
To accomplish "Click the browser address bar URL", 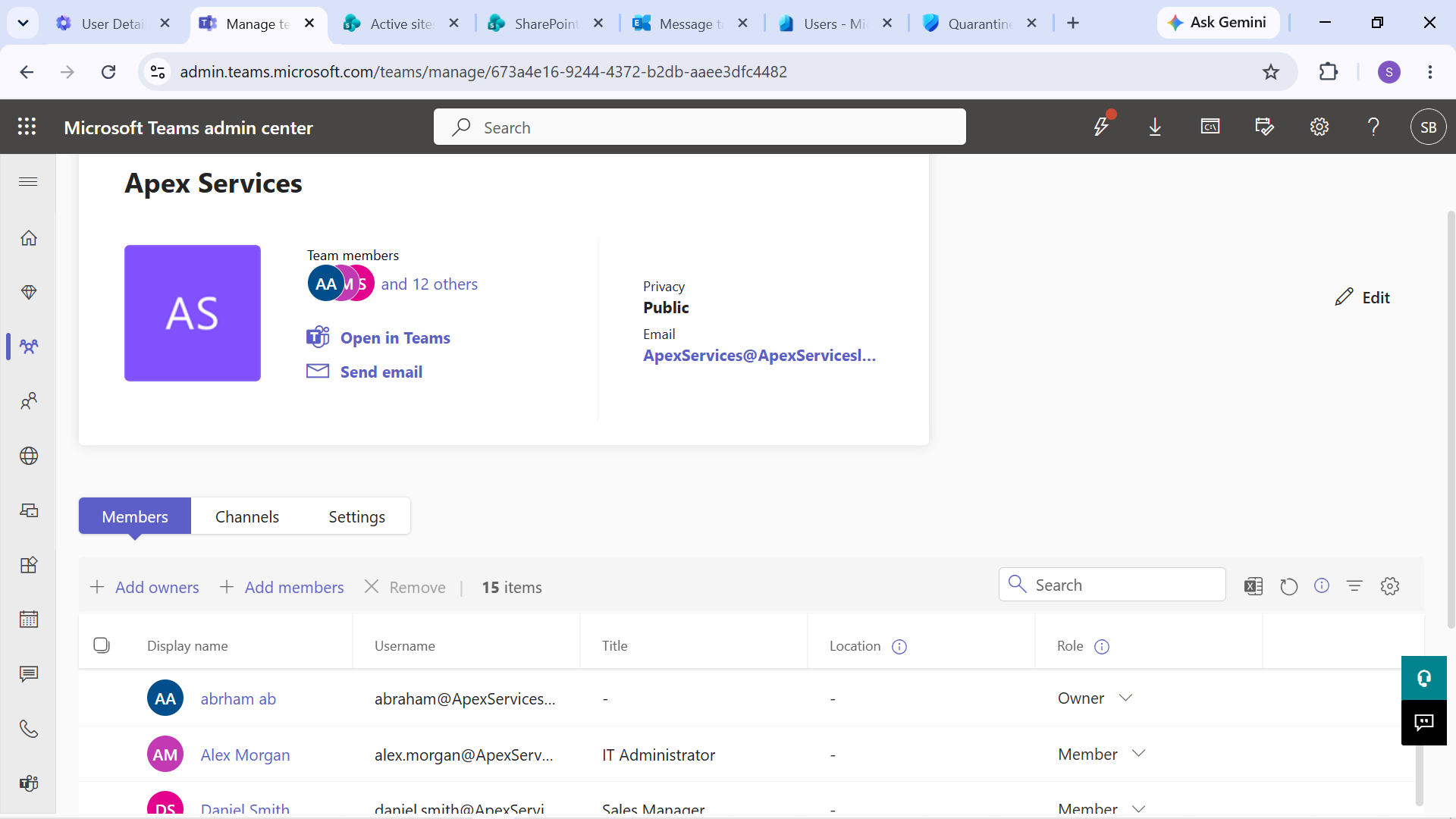I will click(x=483, y=72).
